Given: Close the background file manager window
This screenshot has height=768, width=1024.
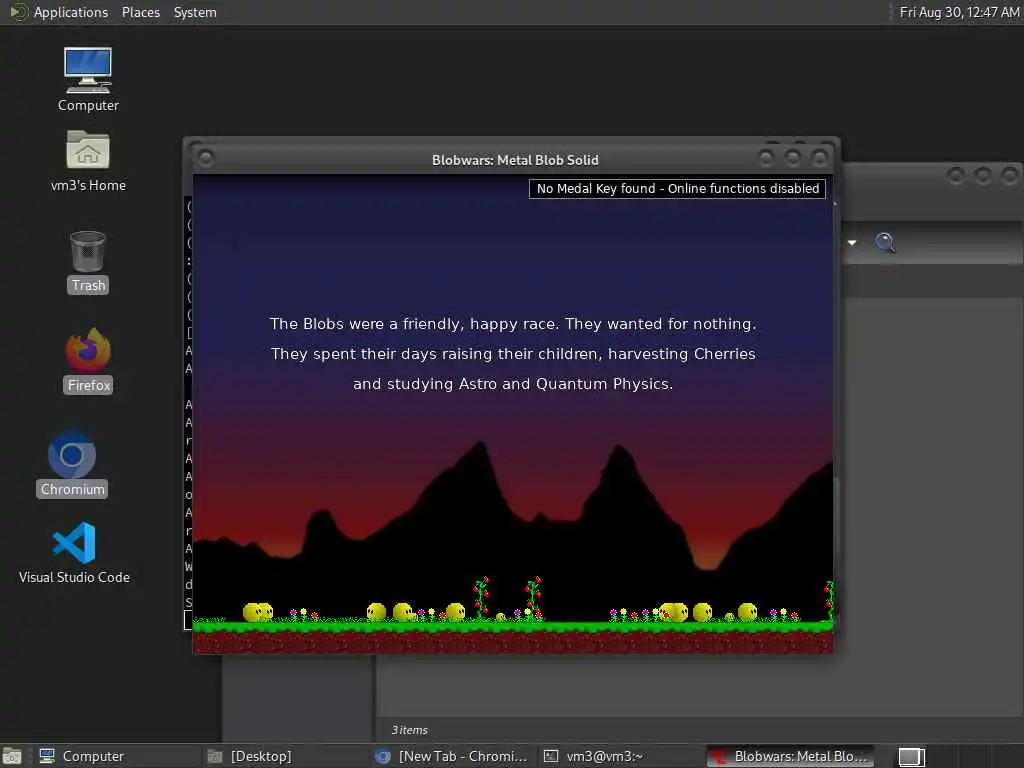Looking at the screenshot, I should tap(1009, 176).
